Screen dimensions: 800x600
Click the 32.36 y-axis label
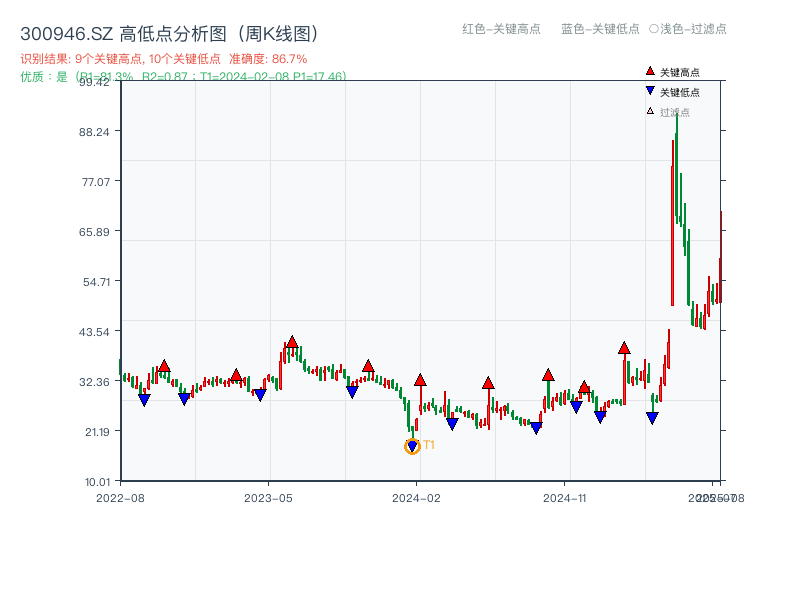coord(94,382)
